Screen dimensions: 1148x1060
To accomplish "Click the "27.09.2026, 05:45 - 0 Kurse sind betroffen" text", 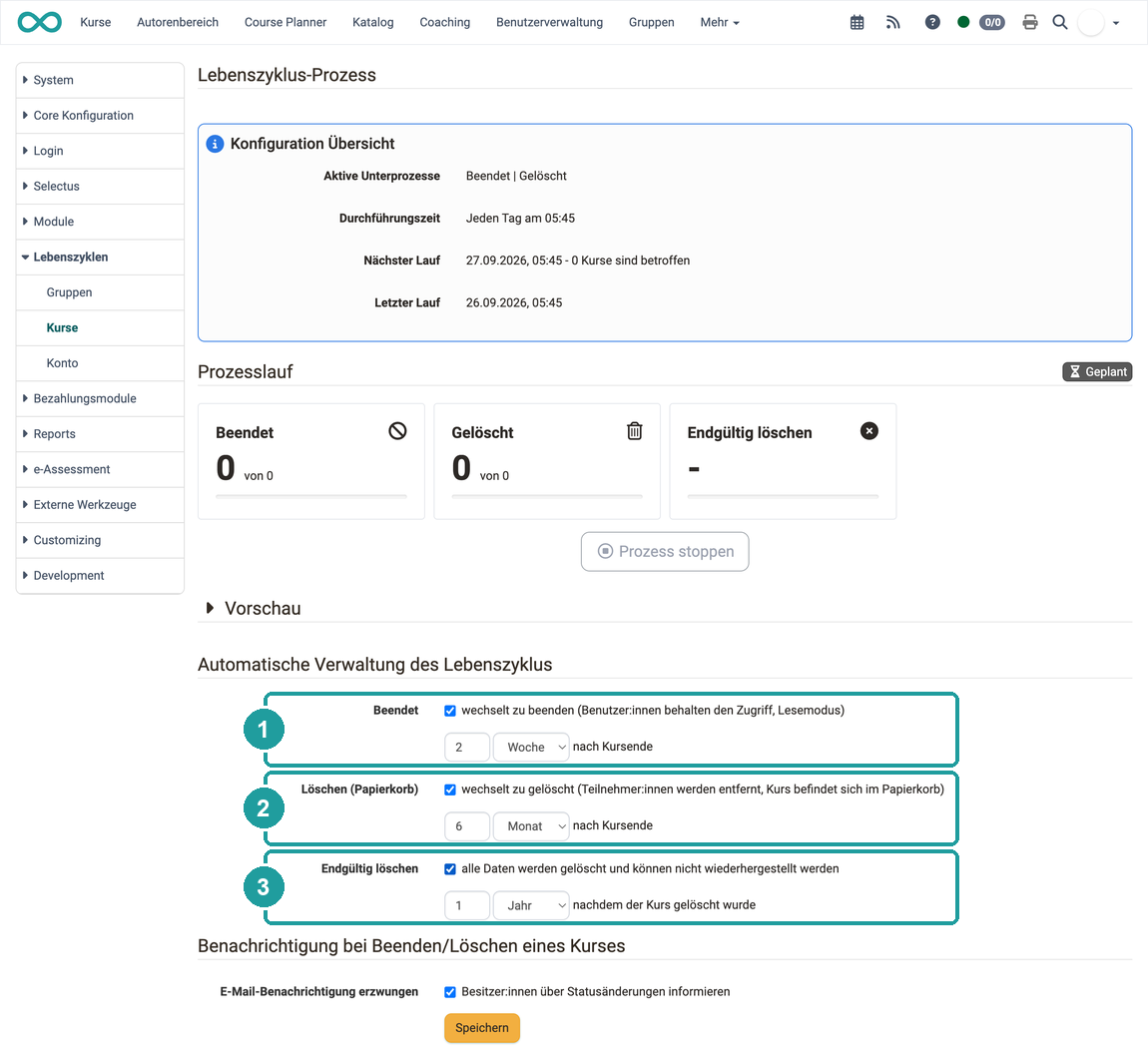I will click(x=578, y=261).
